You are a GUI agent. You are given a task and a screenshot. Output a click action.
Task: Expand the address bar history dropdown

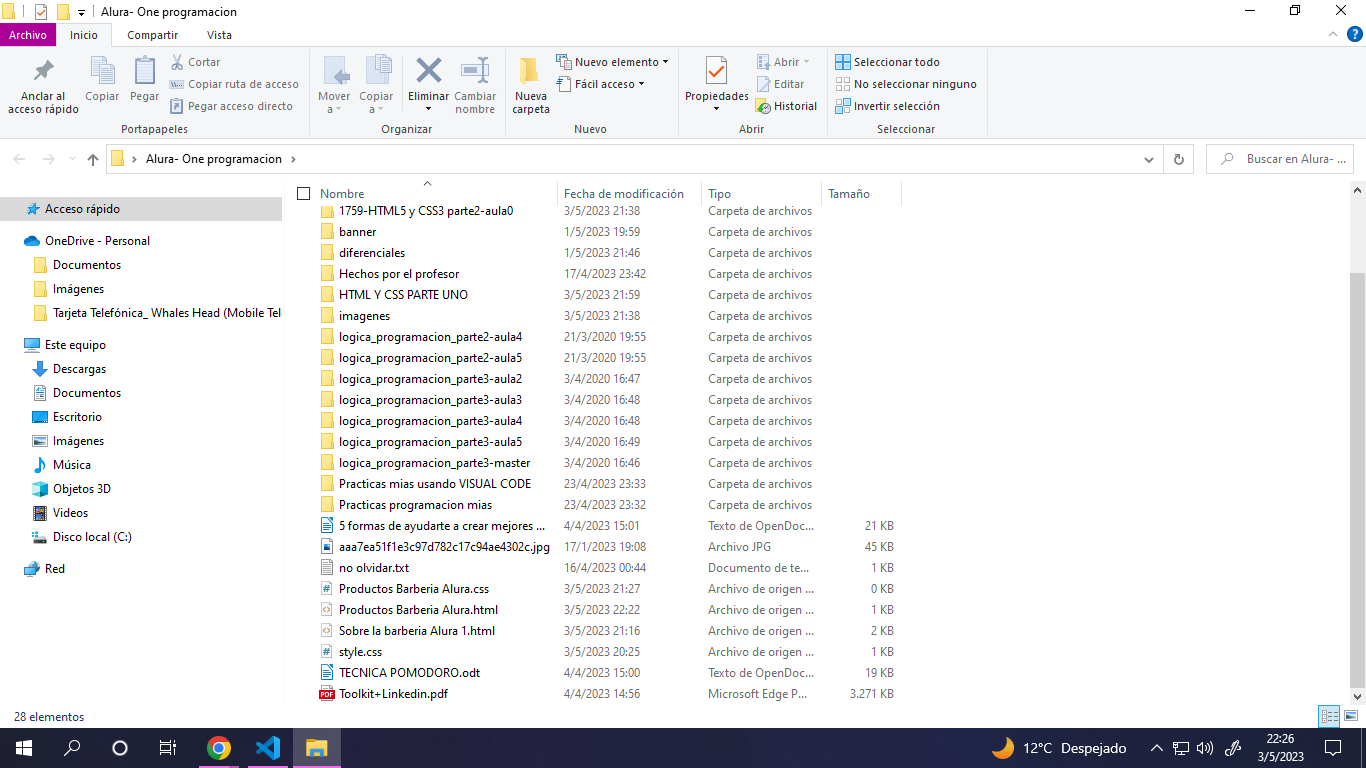tap(1148, 159)
